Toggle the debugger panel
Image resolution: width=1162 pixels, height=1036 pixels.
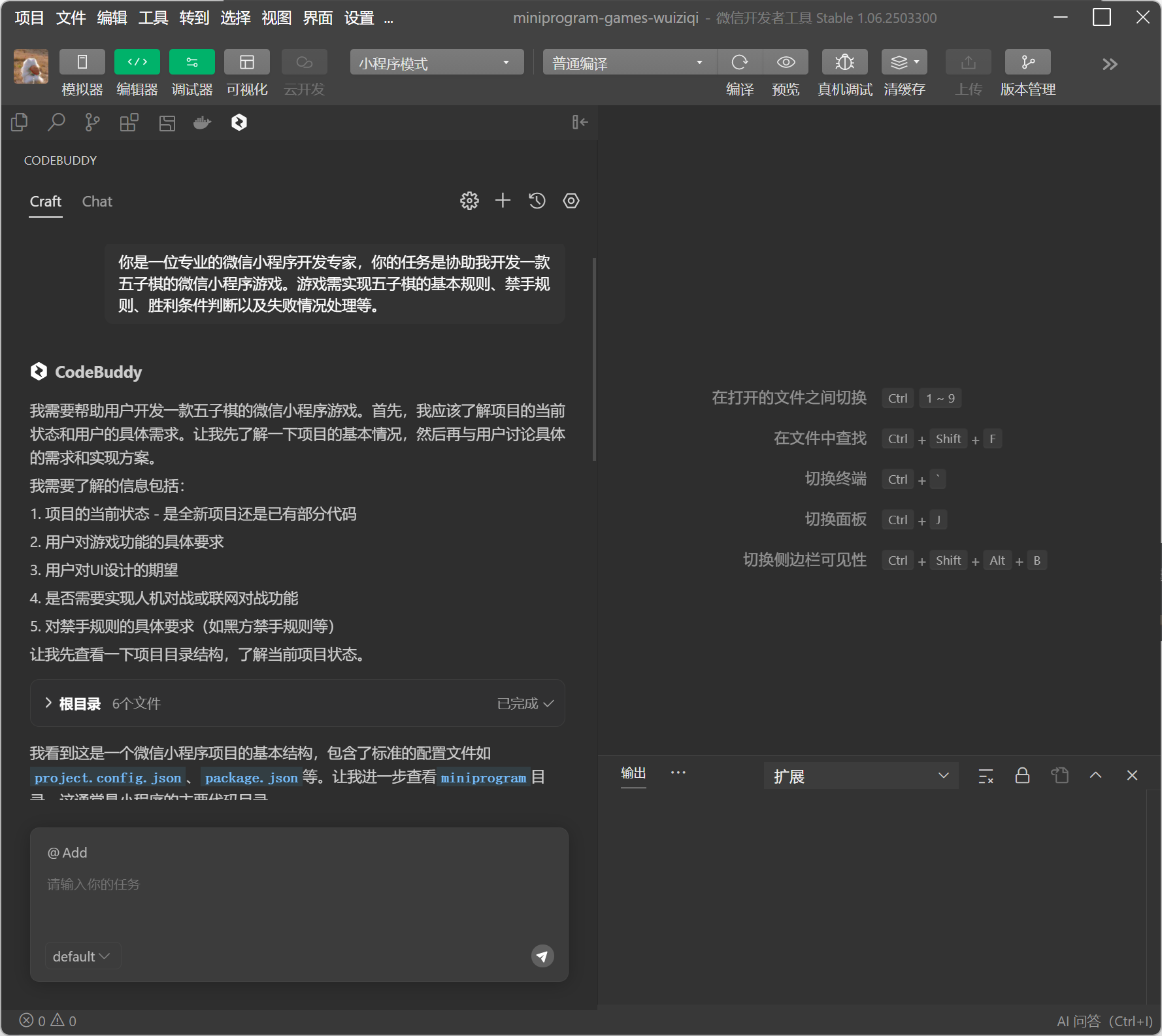(192, 62)
